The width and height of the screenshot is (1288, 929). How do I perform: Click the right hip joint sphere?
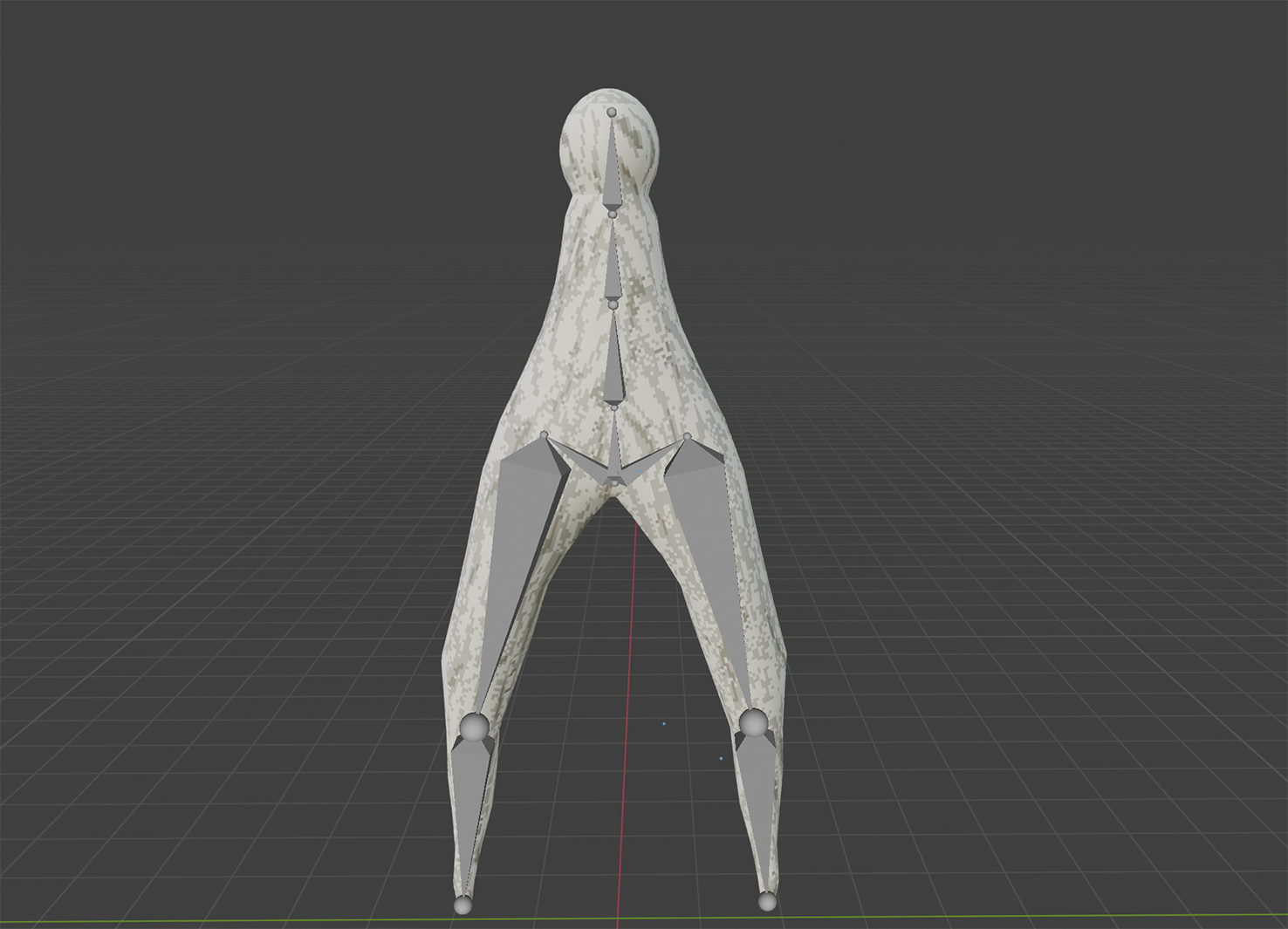[x=688, y=435]
